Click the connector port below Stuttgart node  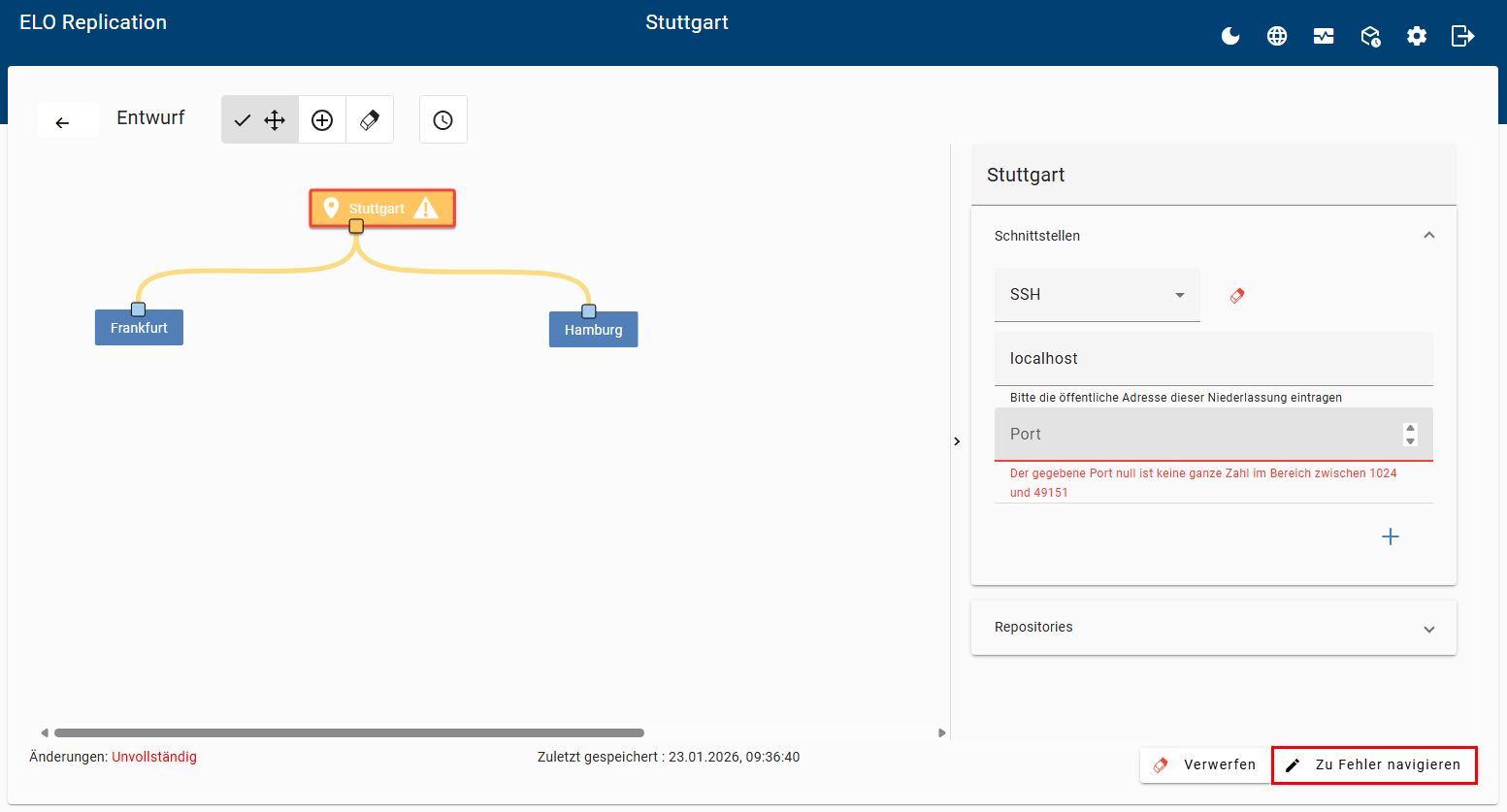click(356, 226)
